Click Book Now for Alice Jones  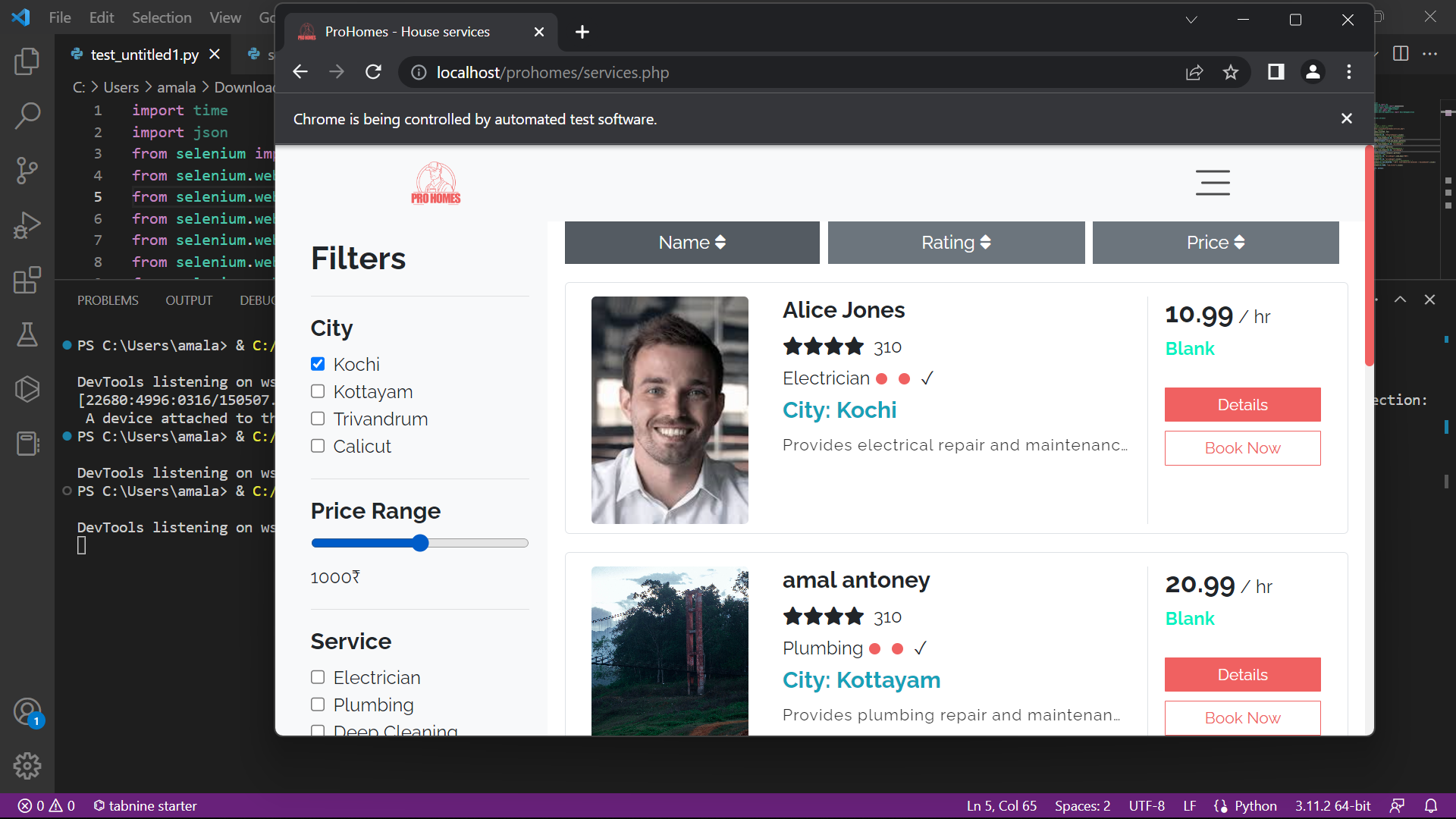[x=1242, y=448]
